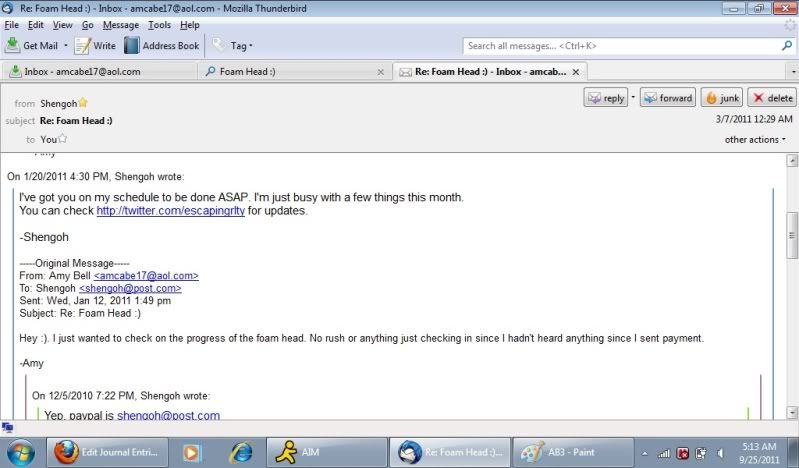Screen dimensions: 799x468
Task: Open the reply options dropdown arrow
Action: pyautogui.click(x=633, y=97)
